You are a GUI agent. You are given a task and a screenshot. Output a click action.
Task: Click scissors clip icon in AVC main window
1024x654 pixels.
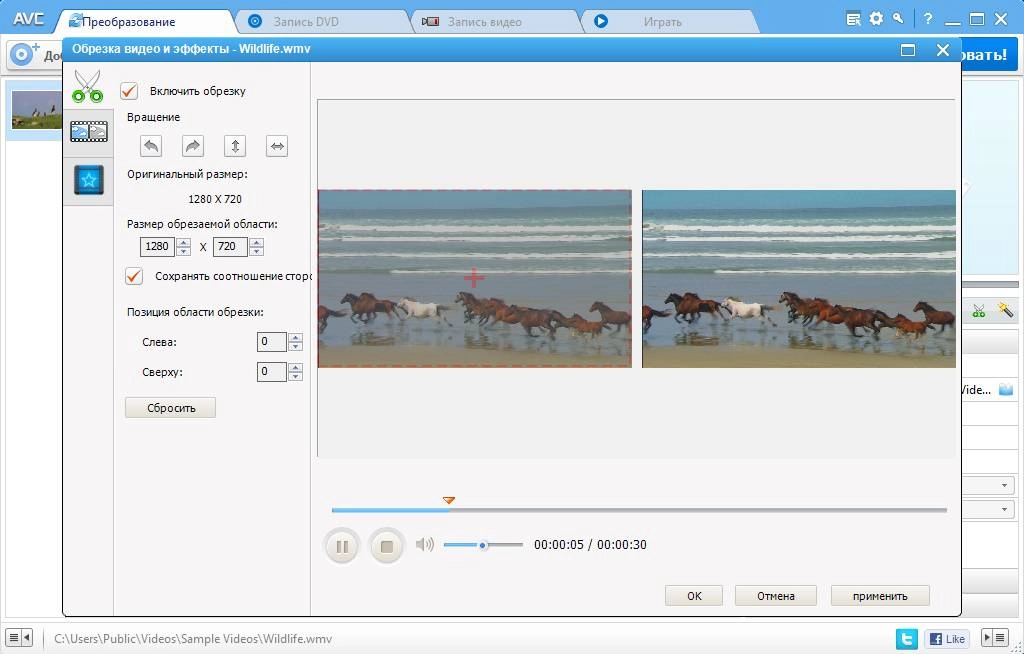pos(978,310)
